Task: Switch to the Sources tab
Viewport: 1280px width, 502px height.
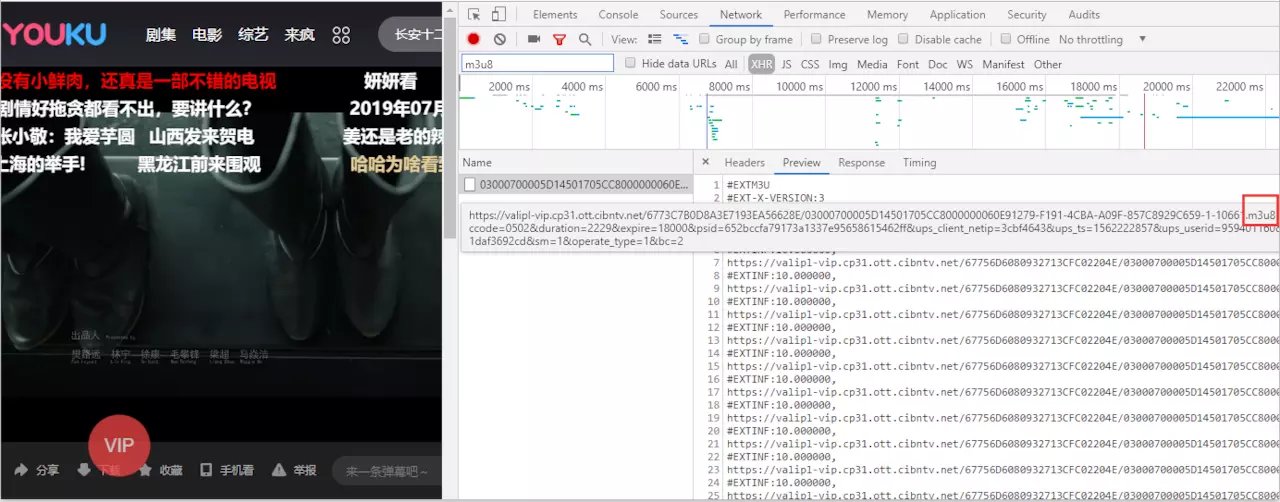Action: pos(679,15)
